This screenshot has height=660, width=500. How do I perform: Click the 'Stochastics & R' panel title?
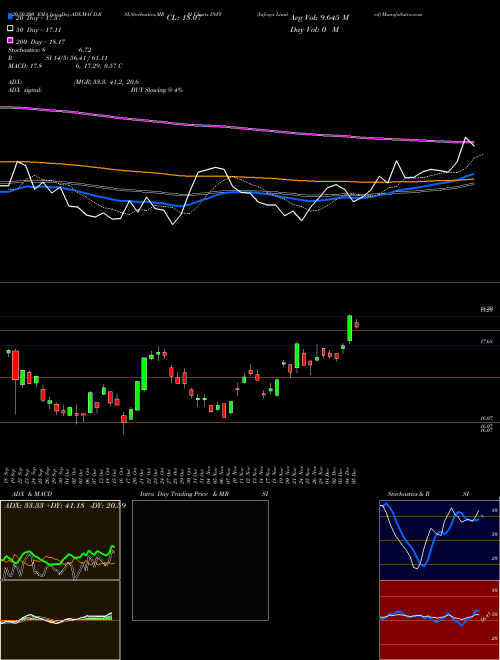[x=409, y=494]
